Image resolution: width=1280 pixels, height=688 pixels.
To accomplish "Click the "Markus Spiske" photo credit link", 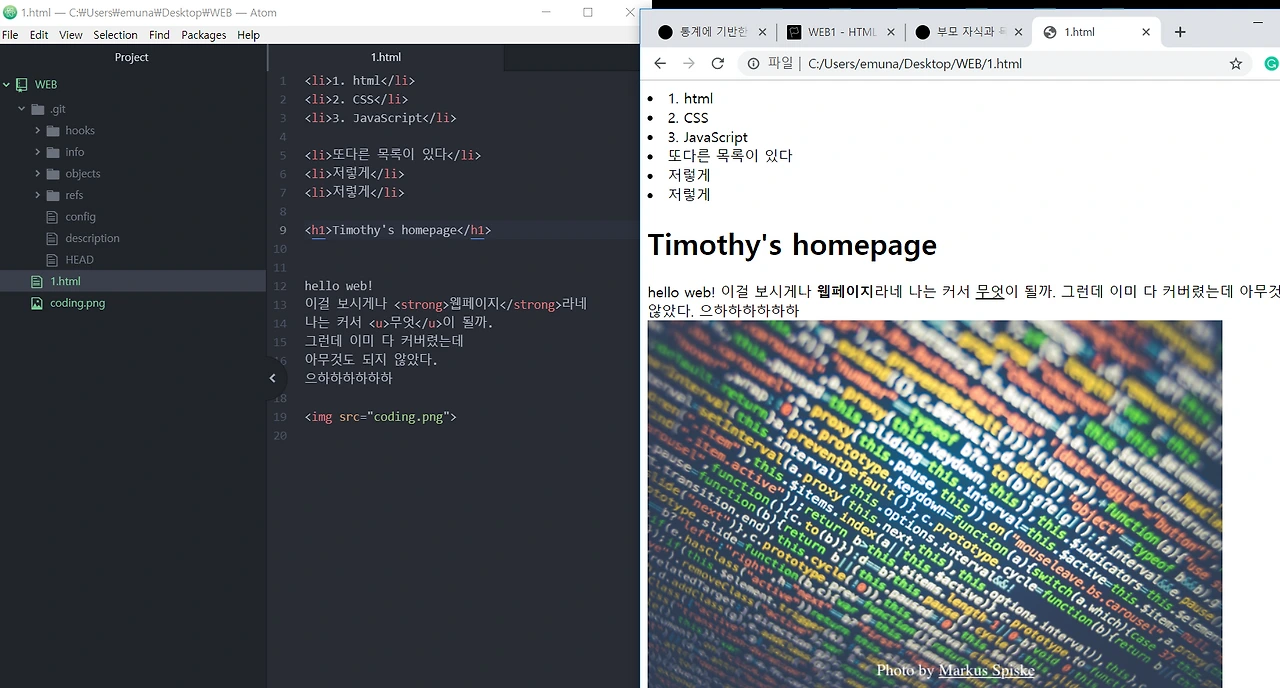I will tap(986, 670).
